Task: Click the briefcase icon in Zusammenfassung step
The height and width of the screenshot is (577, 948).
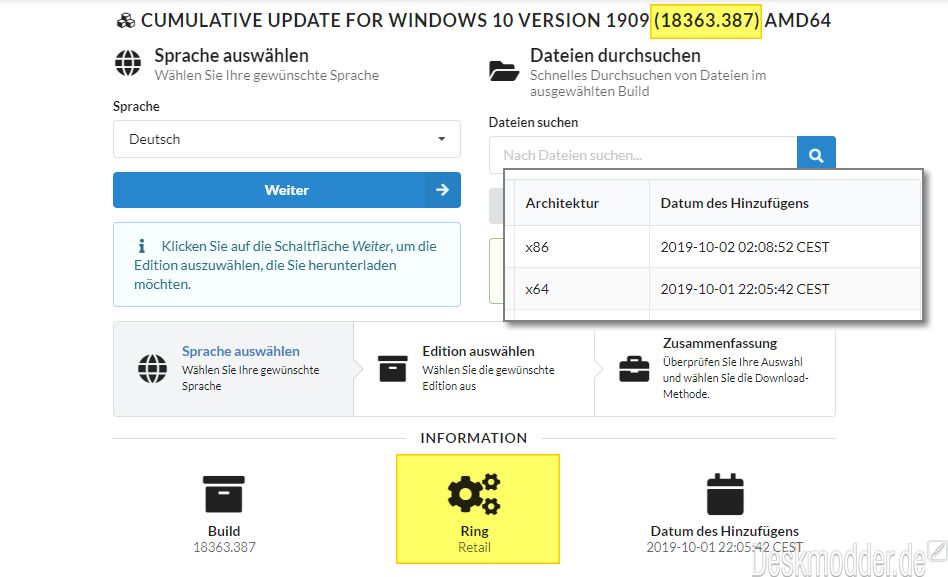Action: tap(634, 369)
